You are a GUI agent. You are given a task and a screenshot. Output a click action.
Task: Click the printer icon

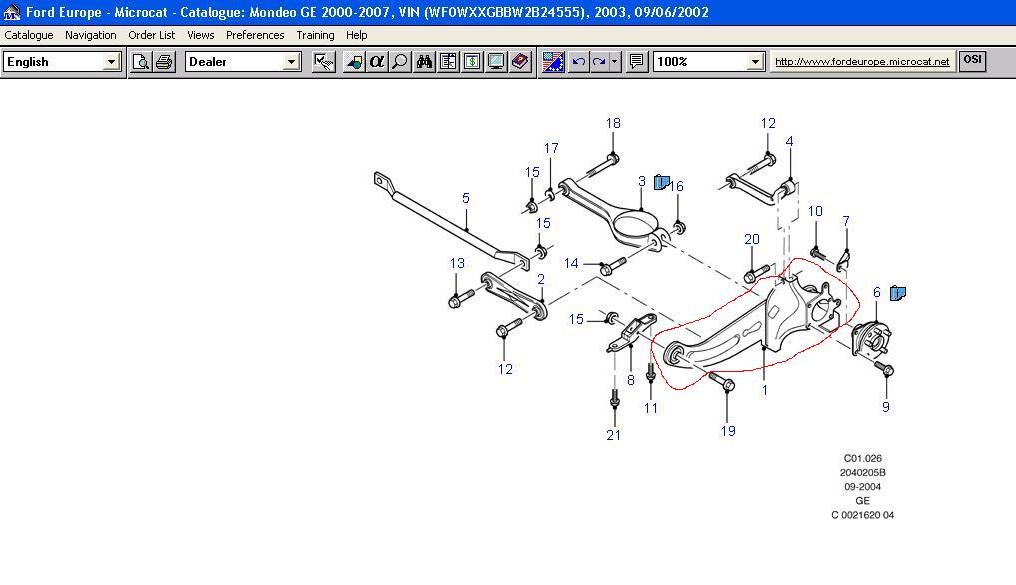164,62
